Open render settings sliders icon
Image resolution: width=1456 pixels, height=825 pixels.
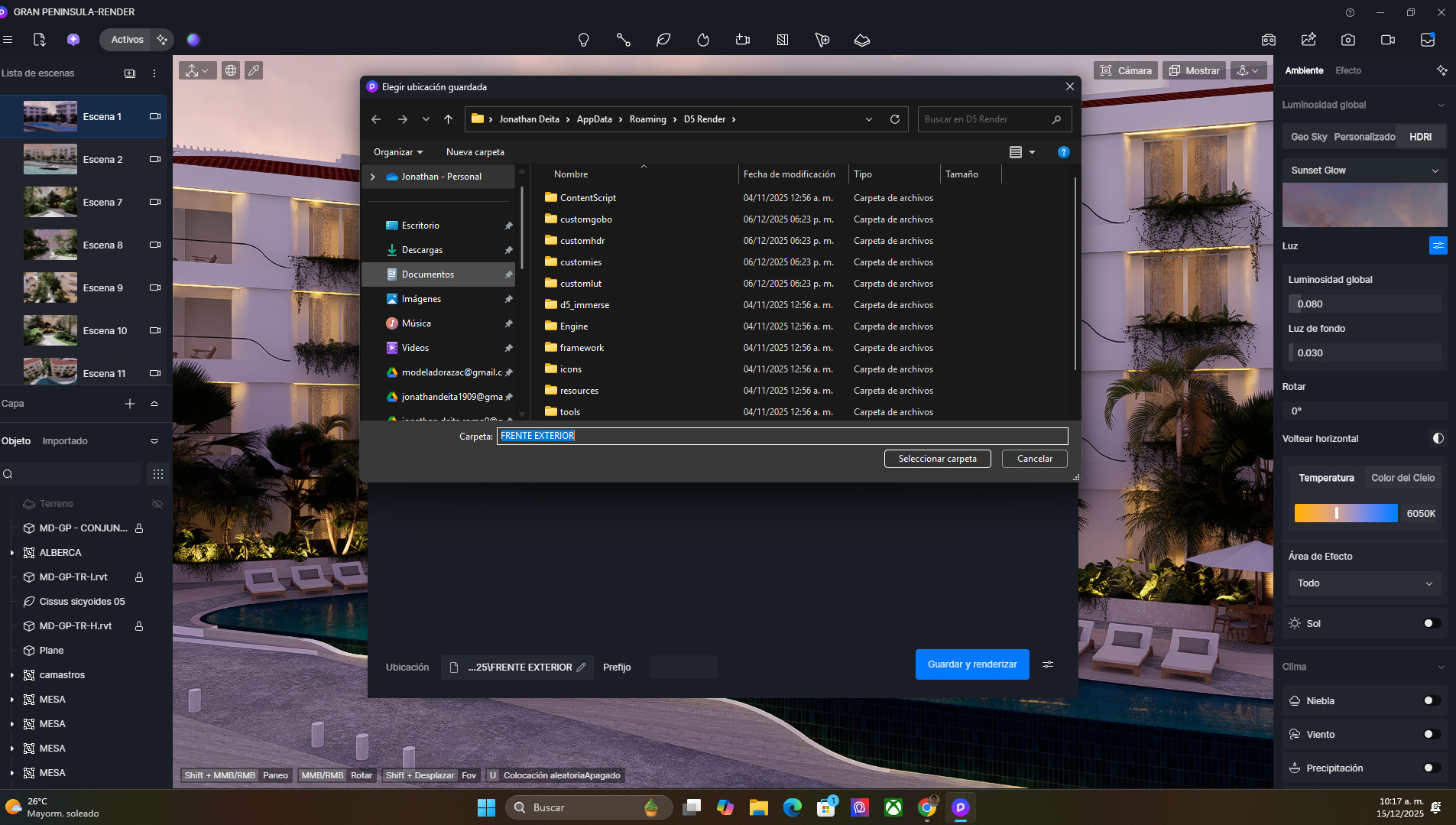click(x=1048, y=664)
